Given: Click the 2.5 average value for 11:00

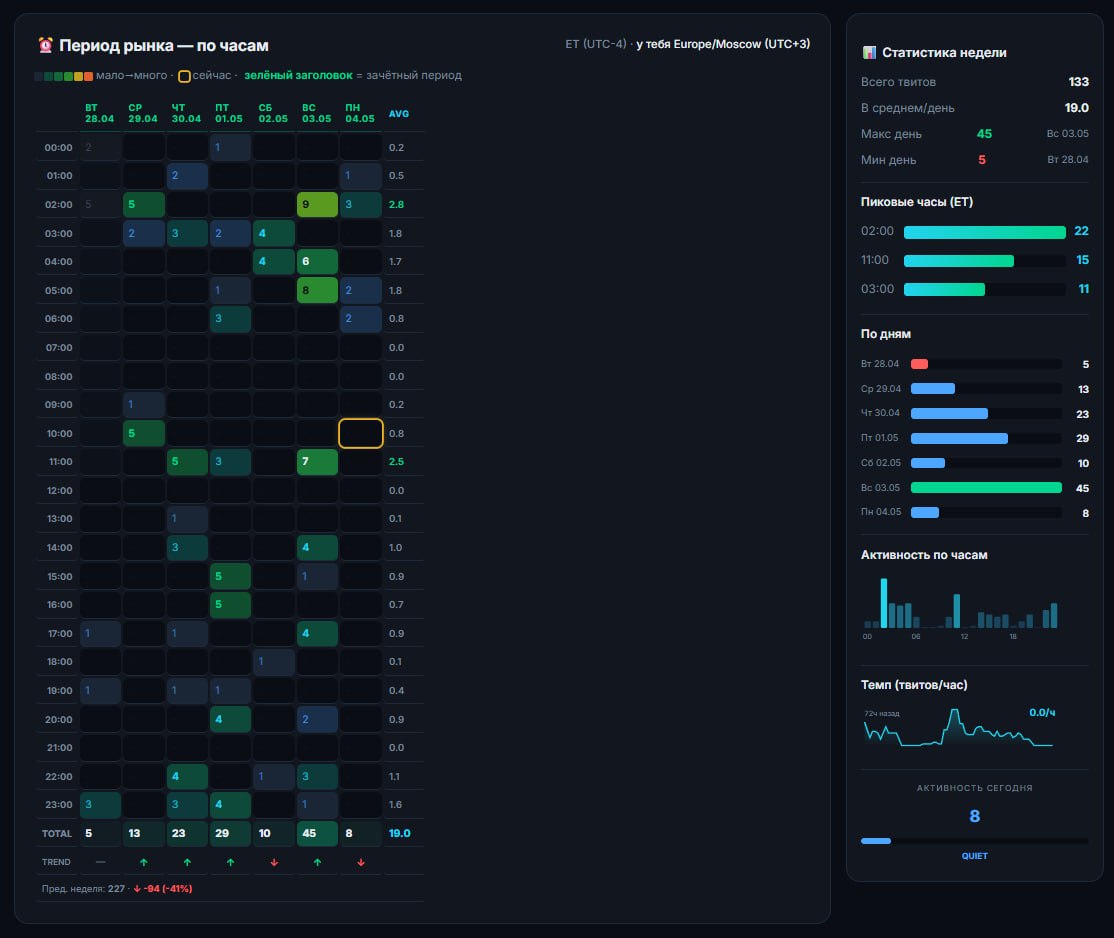Looking at the screenshot, I should pos(396,462).
